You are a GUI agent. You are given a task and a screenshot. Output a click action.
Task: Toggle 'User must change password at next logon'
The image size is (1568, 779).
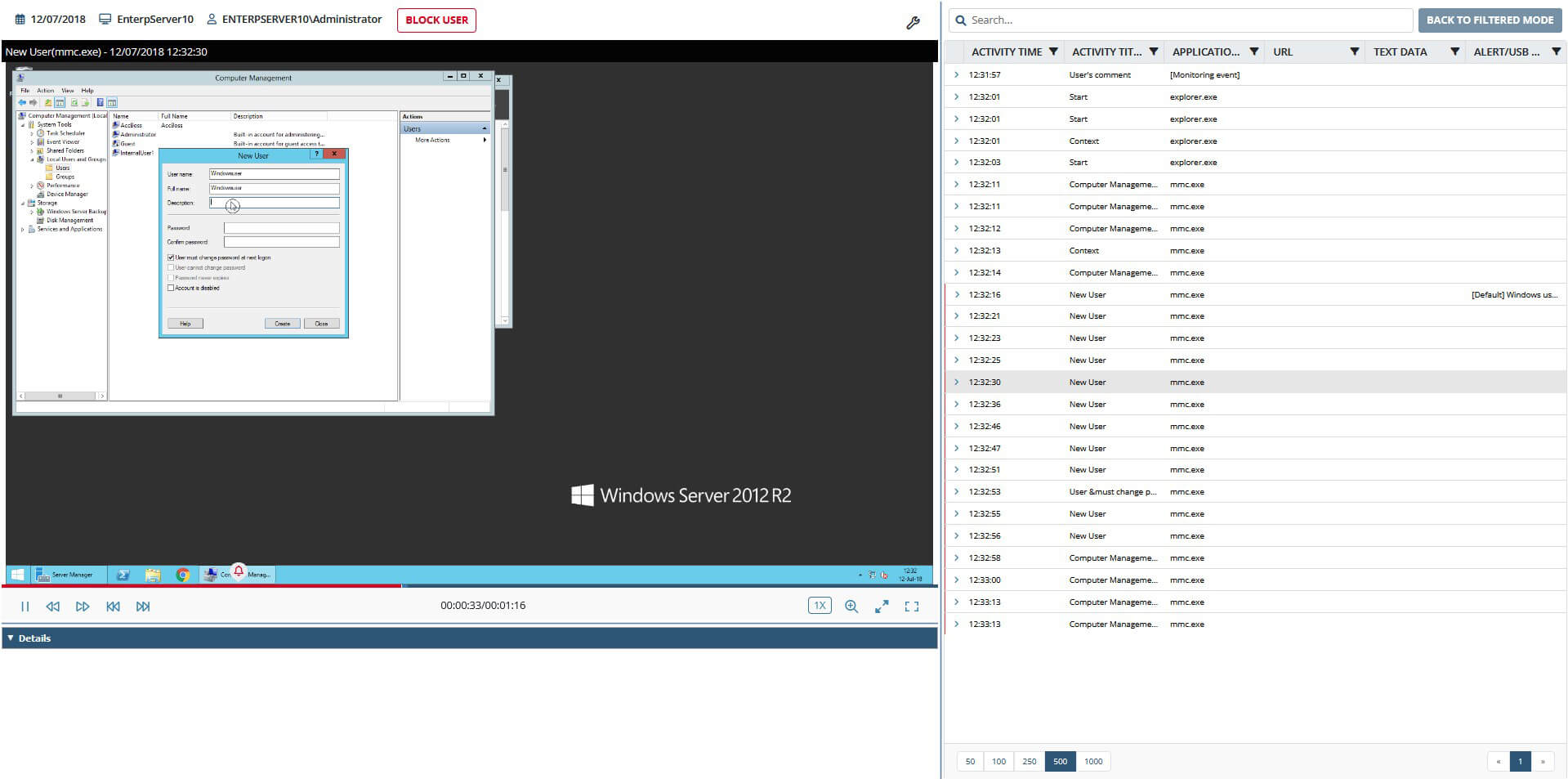pyautogui.click(x=171, y=257)
